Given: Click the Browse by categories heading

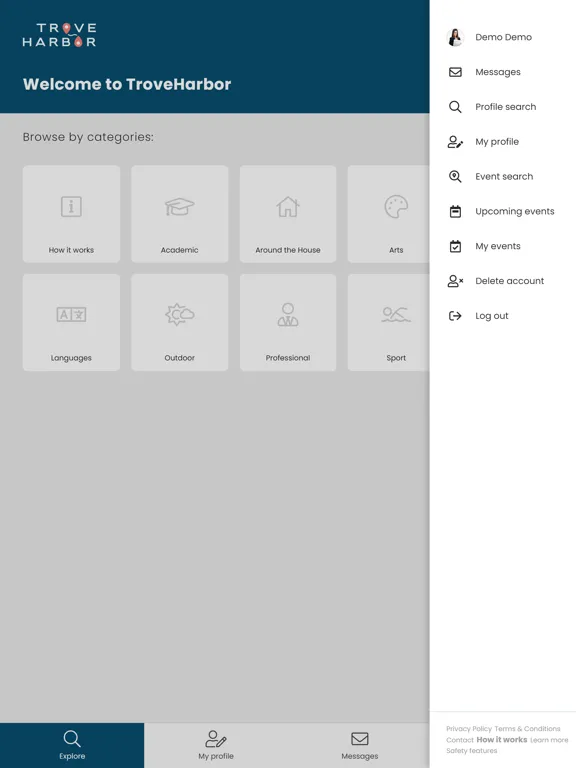Looking at the screenshot, I should (x=88, y=137).
